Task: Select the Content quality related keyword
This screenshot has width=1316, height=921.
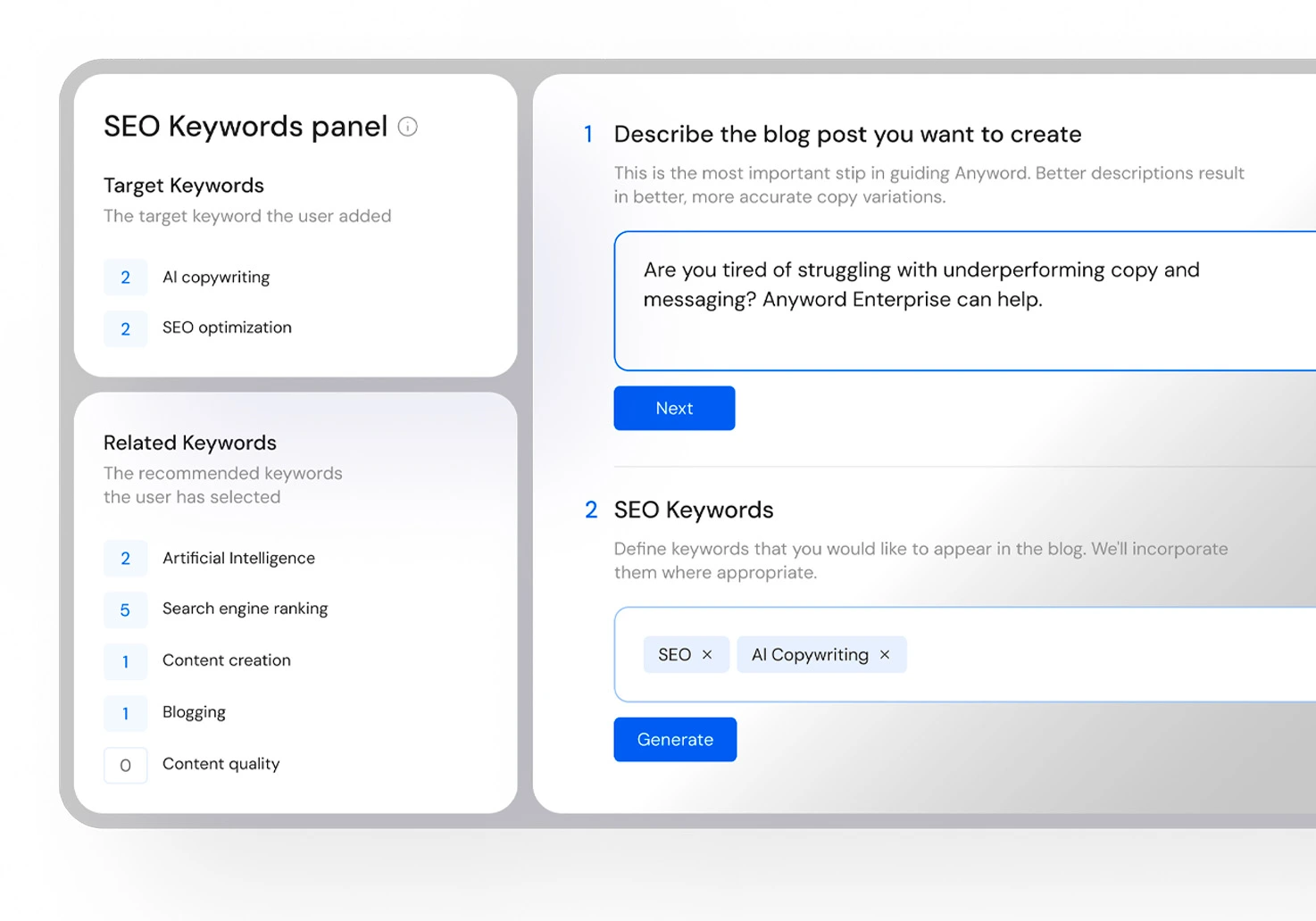Action: 221,764
